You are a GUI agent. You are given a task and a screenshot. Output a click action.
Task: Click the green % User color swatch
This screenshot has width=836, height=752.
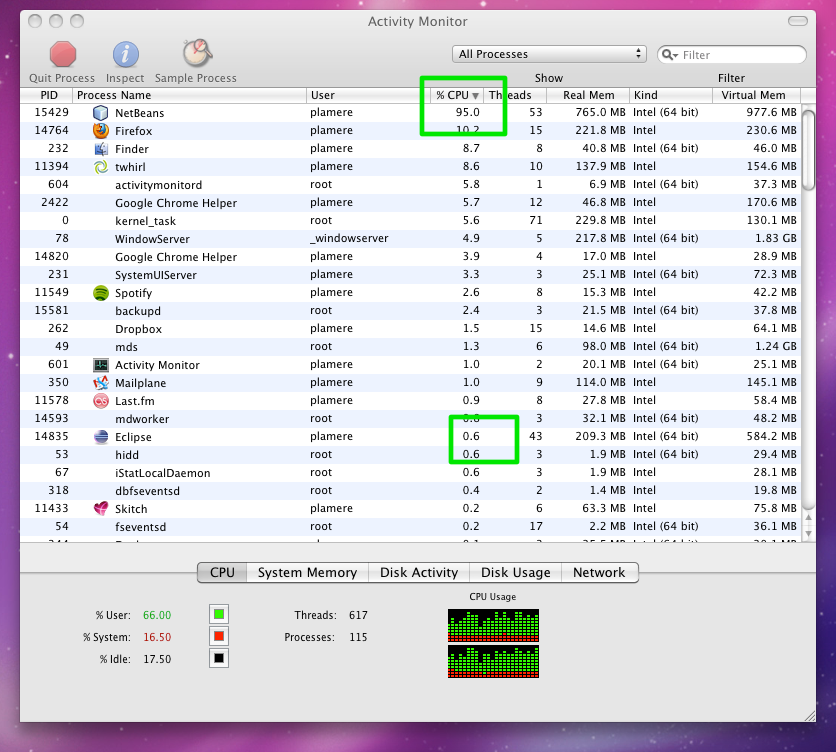pos(219,614)
